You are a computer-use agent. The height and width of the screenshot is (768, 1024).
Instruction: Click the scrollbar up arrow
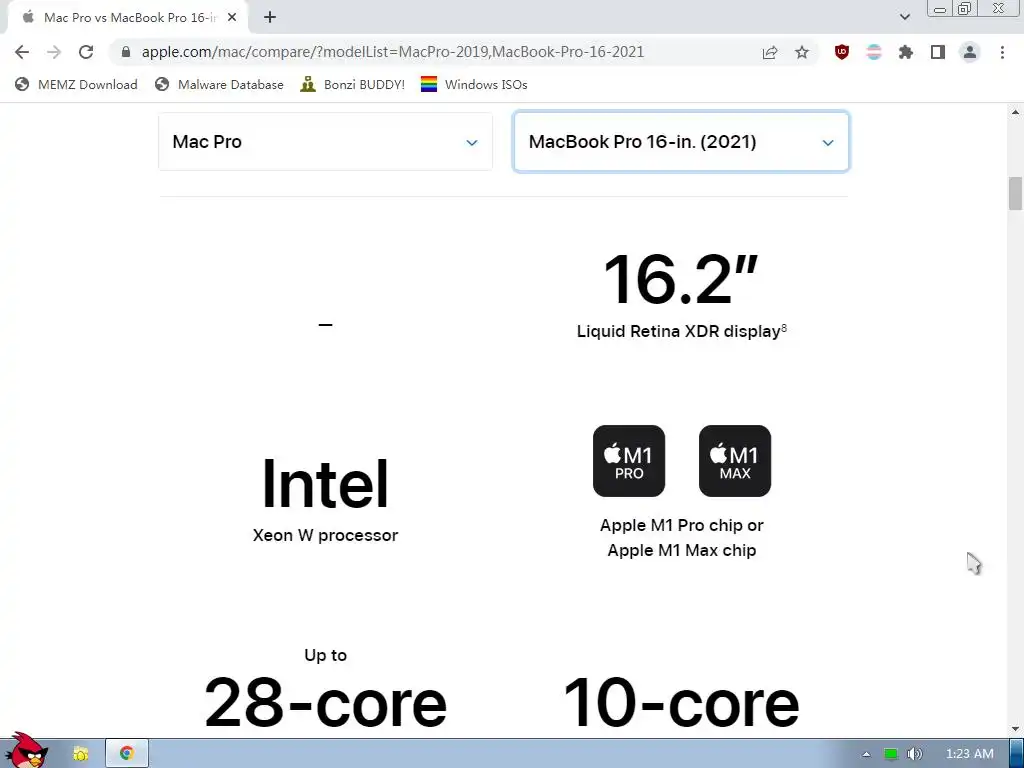(x=1015, y=112)
